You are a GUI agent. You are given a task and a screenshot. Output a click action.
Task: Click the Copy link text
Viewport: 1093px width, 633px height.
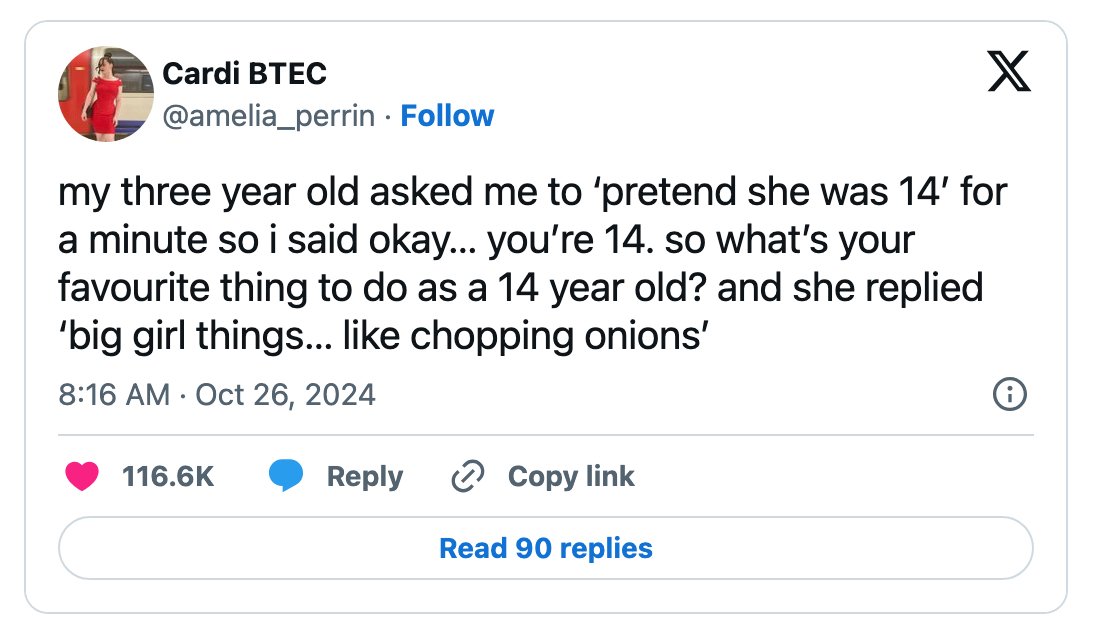(x=571, y=477)
